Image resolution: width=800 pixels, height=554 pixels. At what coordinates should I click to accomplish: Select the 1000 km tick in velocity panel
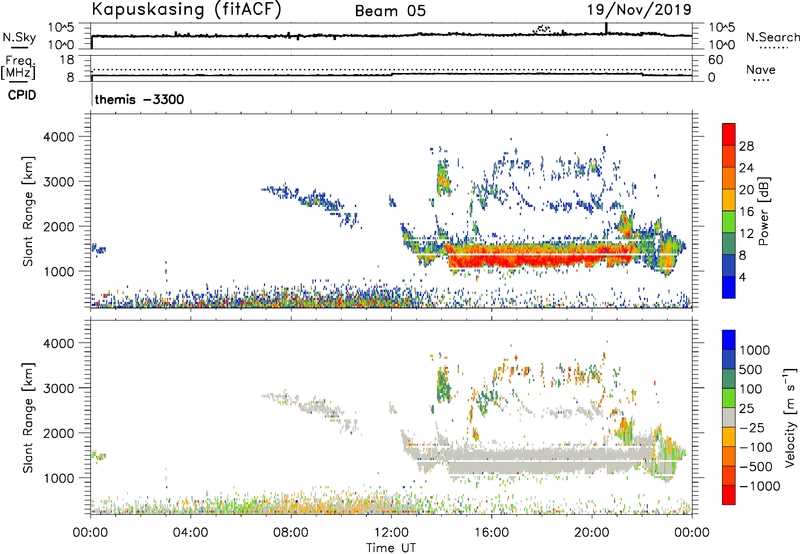[59, 478]
